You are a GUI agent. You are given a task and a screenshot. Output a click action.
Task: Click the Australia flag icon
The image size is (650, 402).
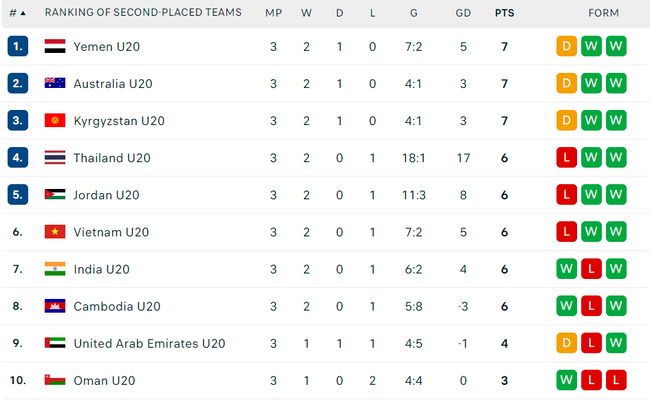(55, 84)
